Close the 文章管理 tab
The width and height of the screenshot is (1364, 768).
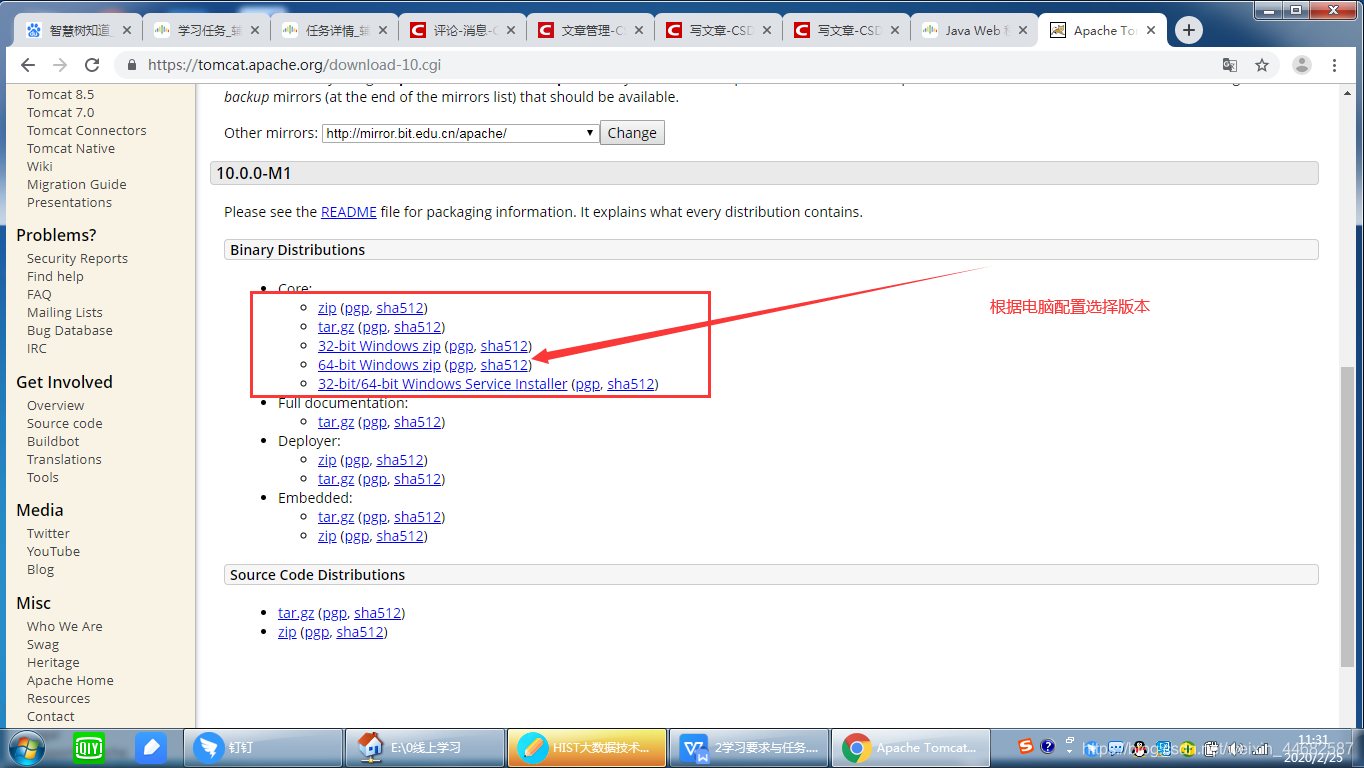pyautogui.click(x=638, y=30)
